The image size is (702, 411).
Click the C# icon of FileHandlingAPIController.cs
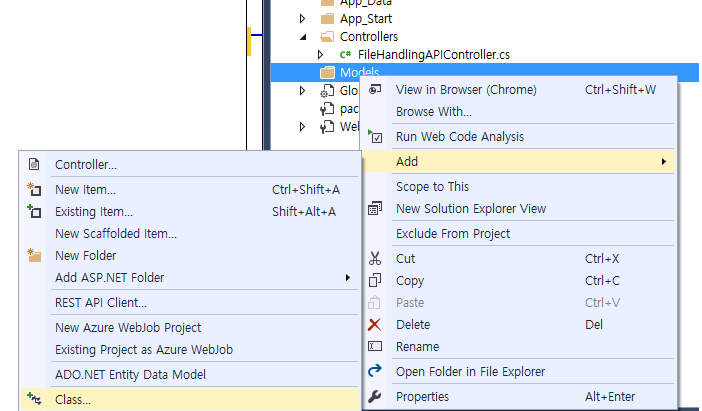coord(345,55)
